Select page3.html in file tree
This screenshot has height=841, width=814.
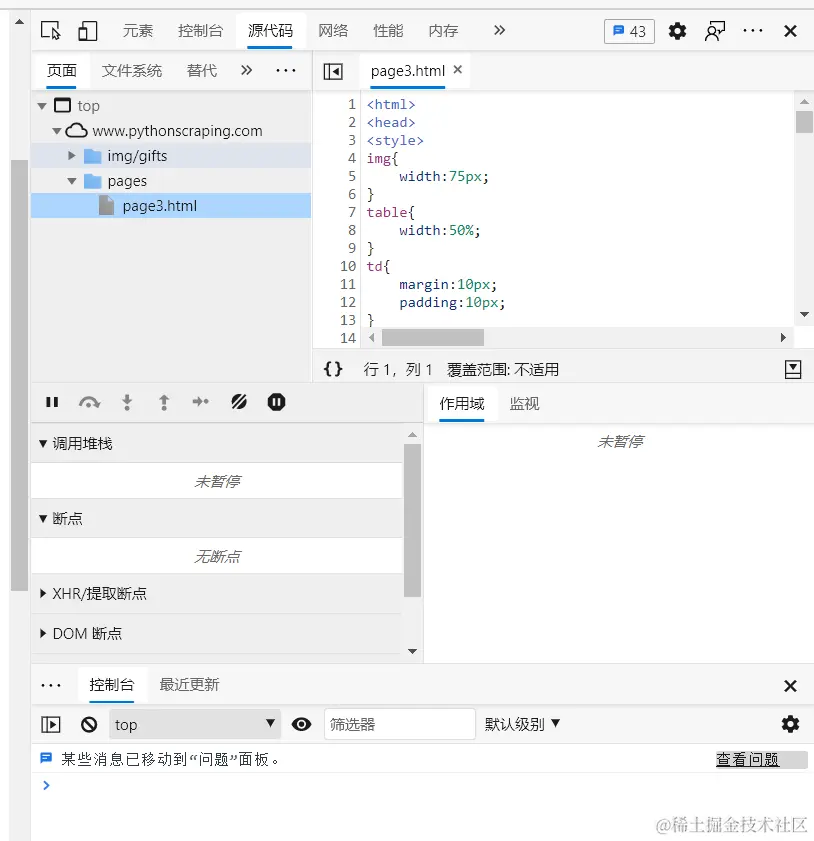click(x=171, y=205)
